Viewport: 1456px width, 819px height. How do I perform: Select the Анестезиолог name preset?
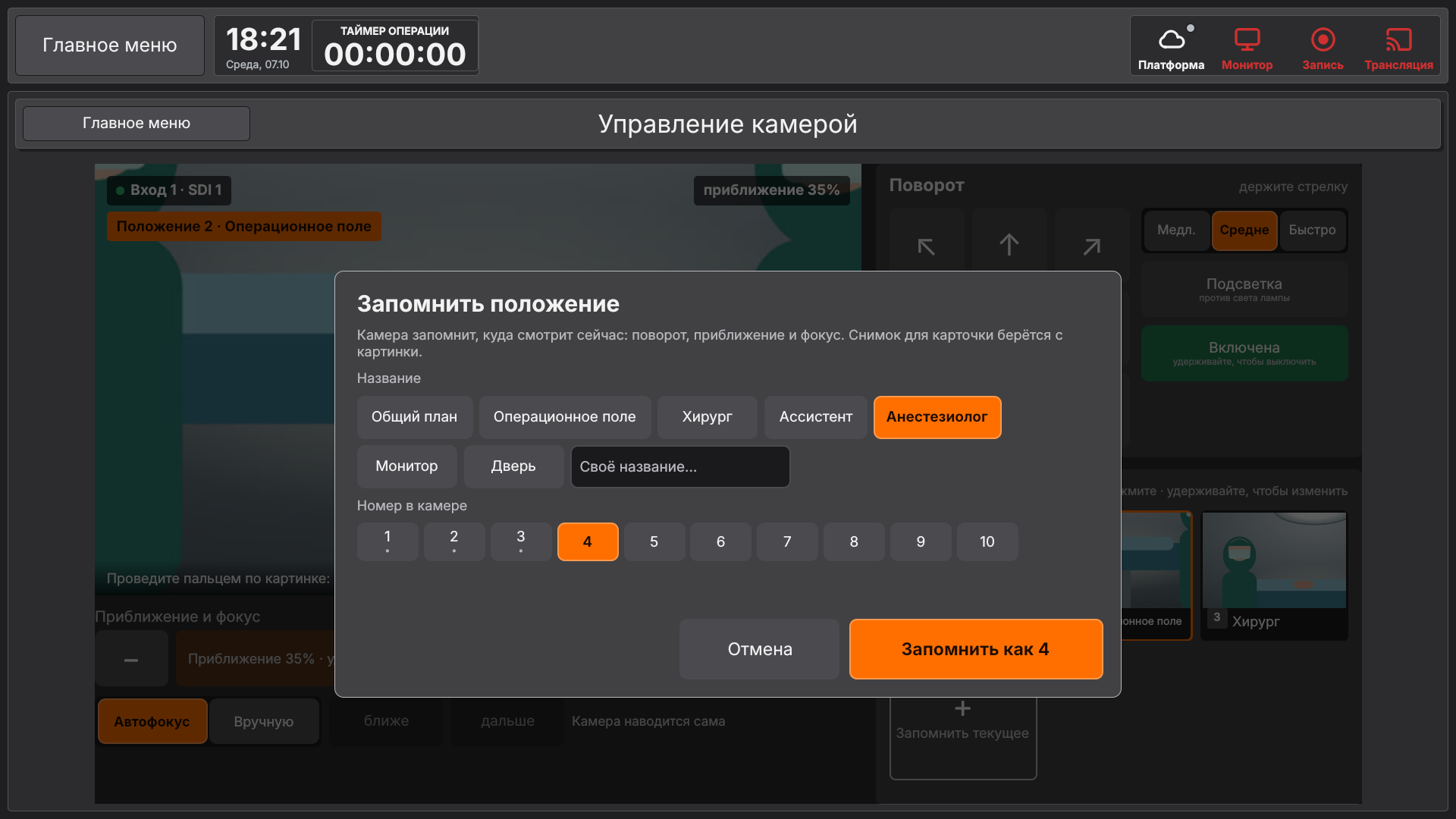[937, 417]
